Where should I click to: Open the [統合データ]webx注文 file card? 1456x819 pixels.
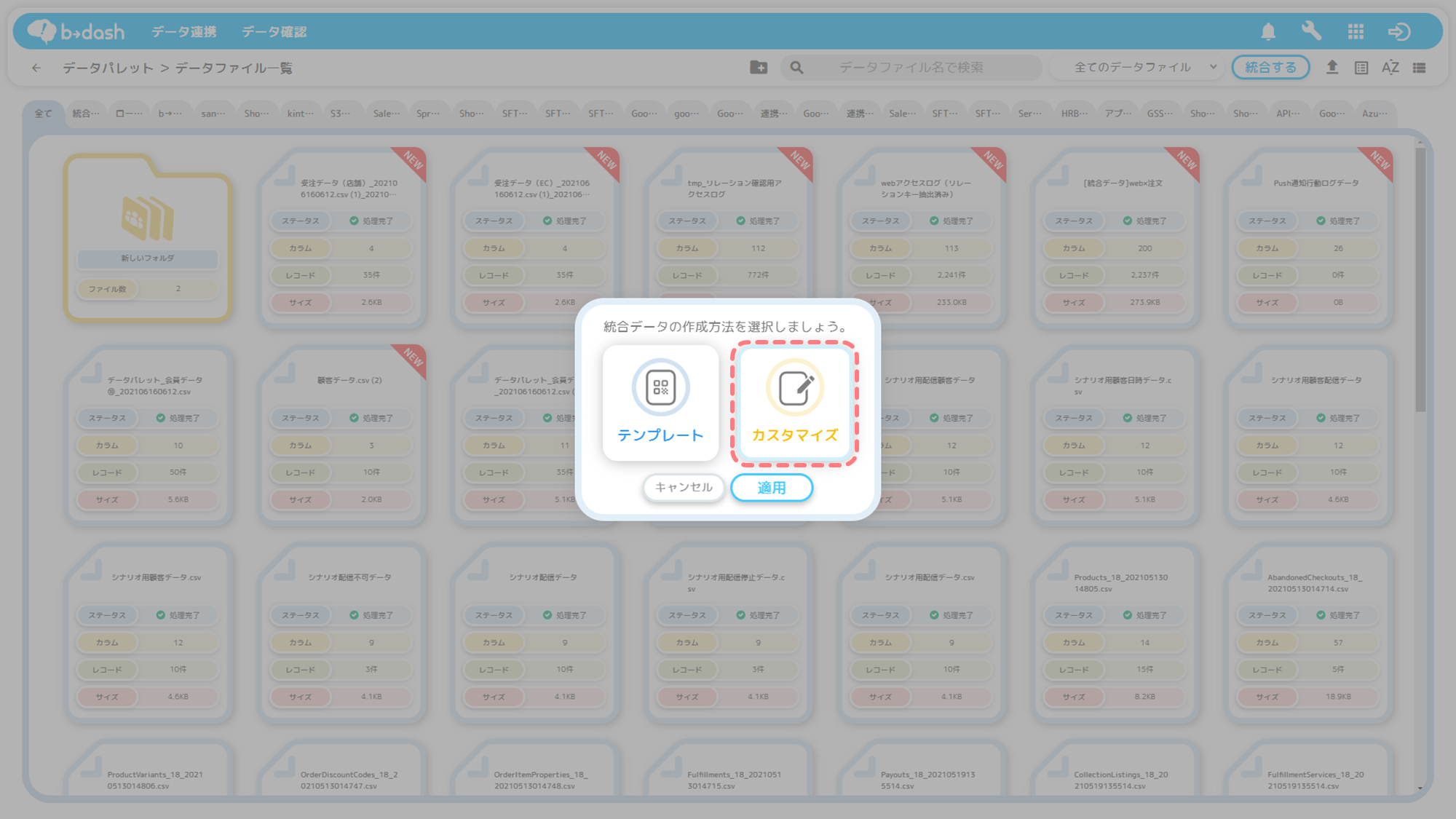(x=1116, y=237)
